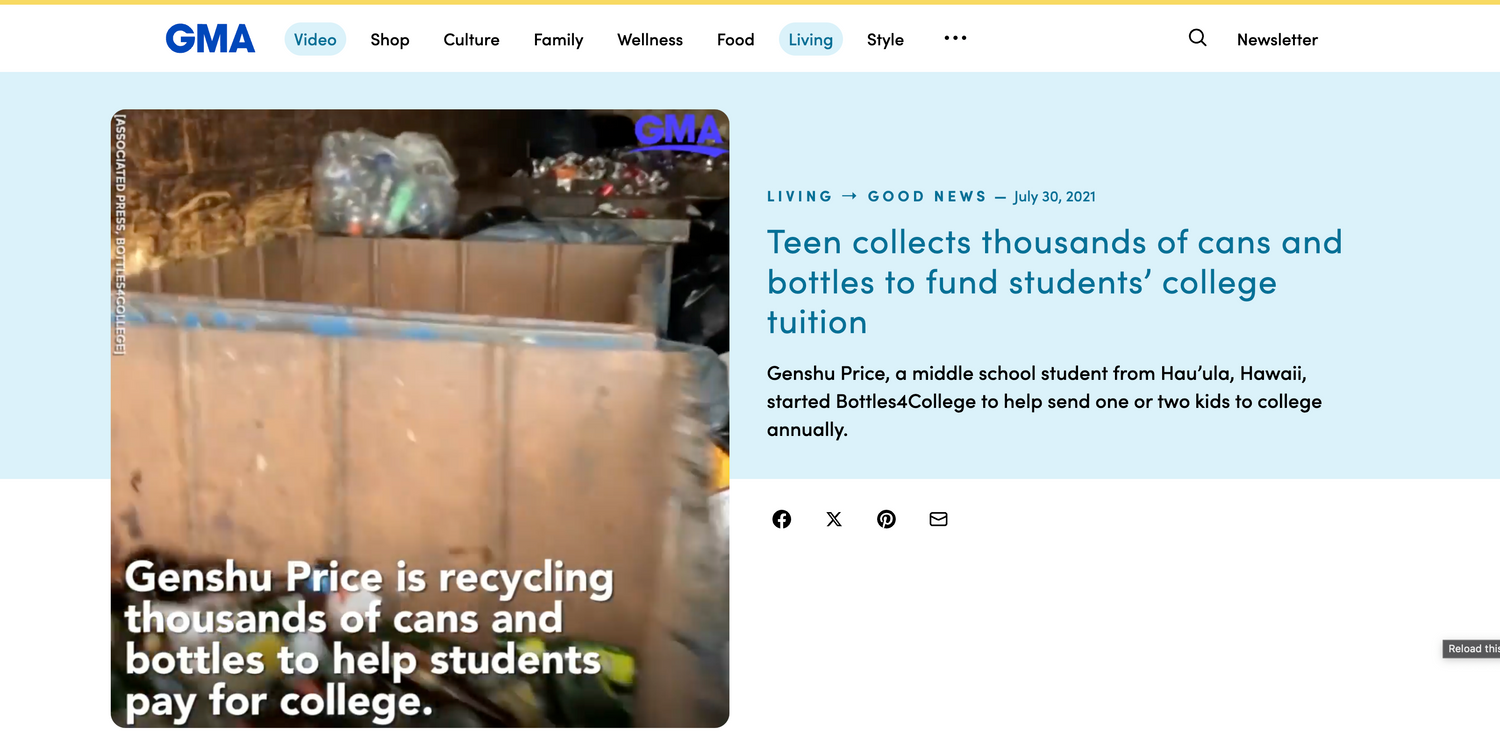
Task: Play the Genshu Price recycling video
Action: 420,418
